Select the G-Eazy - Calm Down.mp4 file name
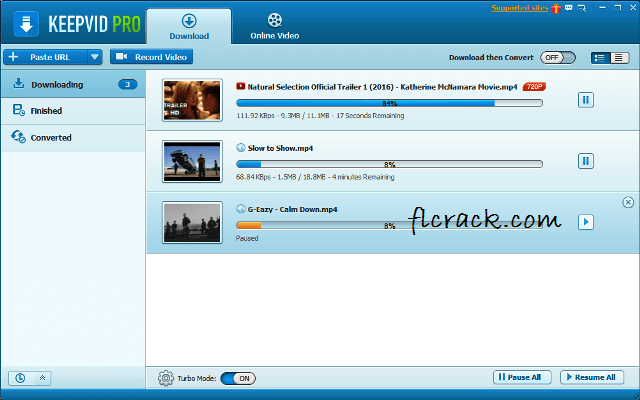The height and width of the screenshot is (400, 640). [x=292, y=209]
